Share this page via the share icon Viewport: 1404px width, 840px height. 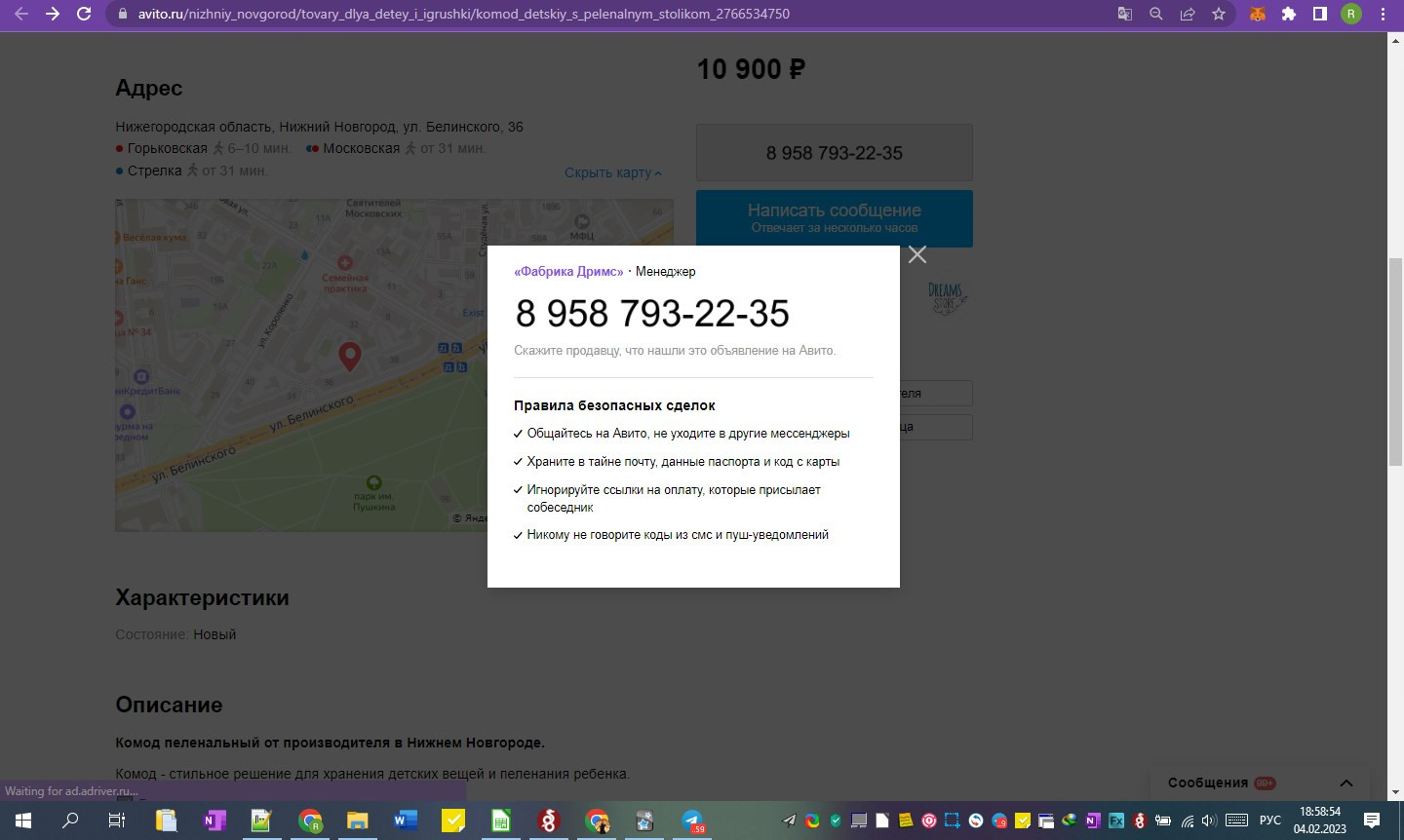click(1187, 14)
